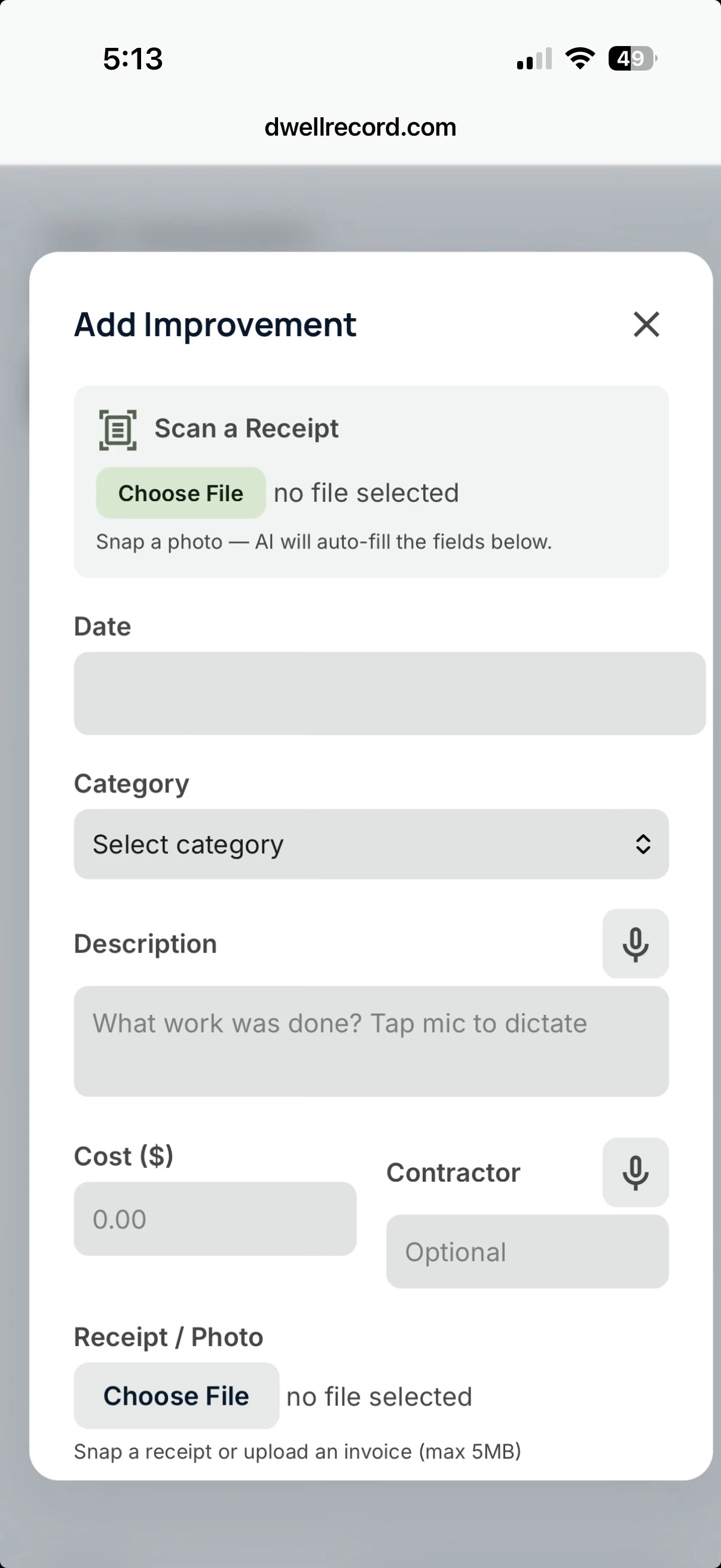Focus the Description text area
Image resolution: width=721 pixels, height=1568 pixels.
pos(371,1041)
